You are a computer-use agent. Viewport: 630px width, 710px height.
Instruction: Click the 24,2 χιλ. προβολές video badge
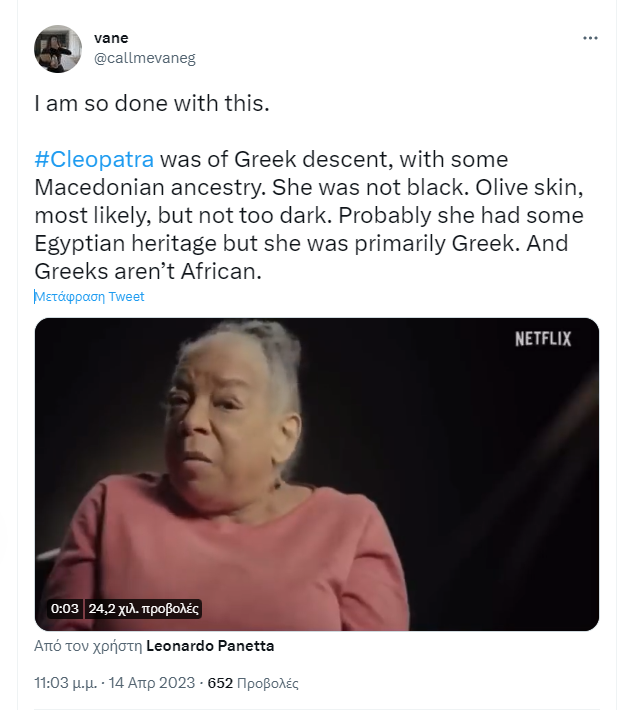coord(145,607)
